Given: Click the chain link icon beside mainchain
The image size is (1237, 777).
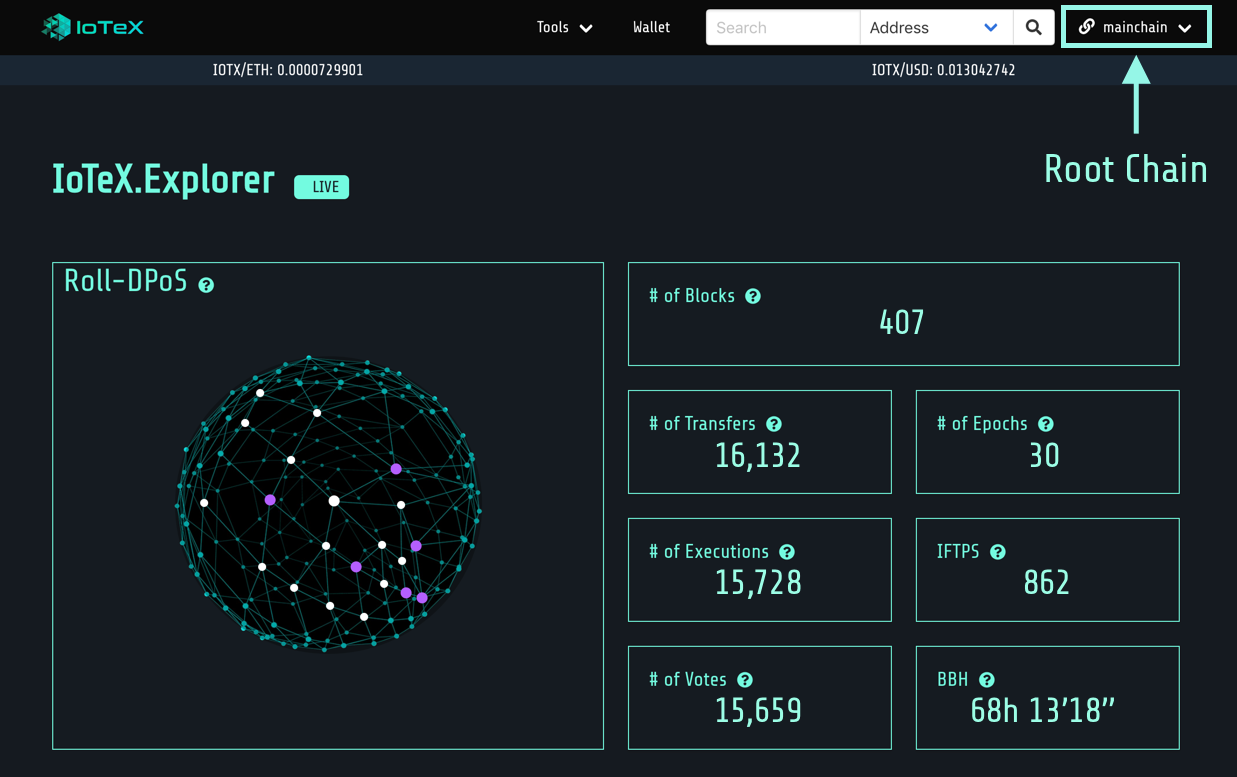Looking at the screenshot, I should click(x=1087, y=26).
